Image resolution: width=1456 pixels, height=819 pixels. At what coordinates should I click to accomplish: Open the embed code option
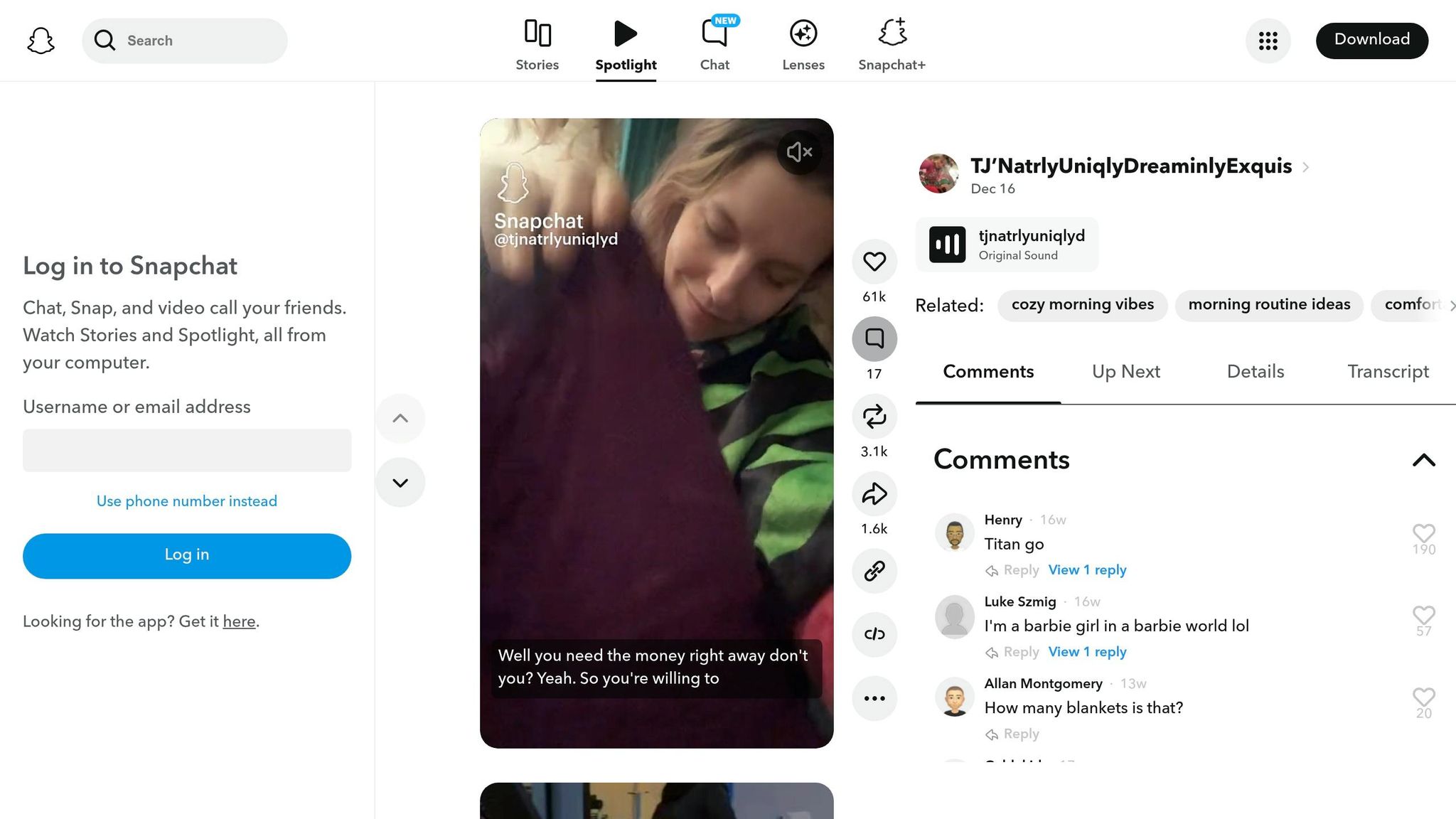tap(874, 635)
